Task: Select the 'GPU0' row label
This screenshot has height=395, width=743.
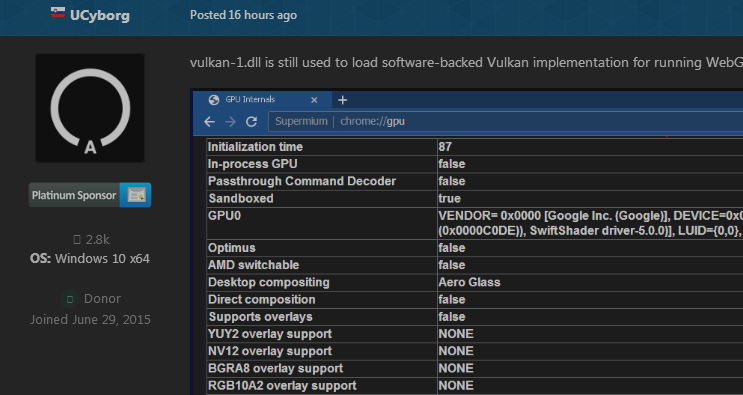Action: (225, 216)
